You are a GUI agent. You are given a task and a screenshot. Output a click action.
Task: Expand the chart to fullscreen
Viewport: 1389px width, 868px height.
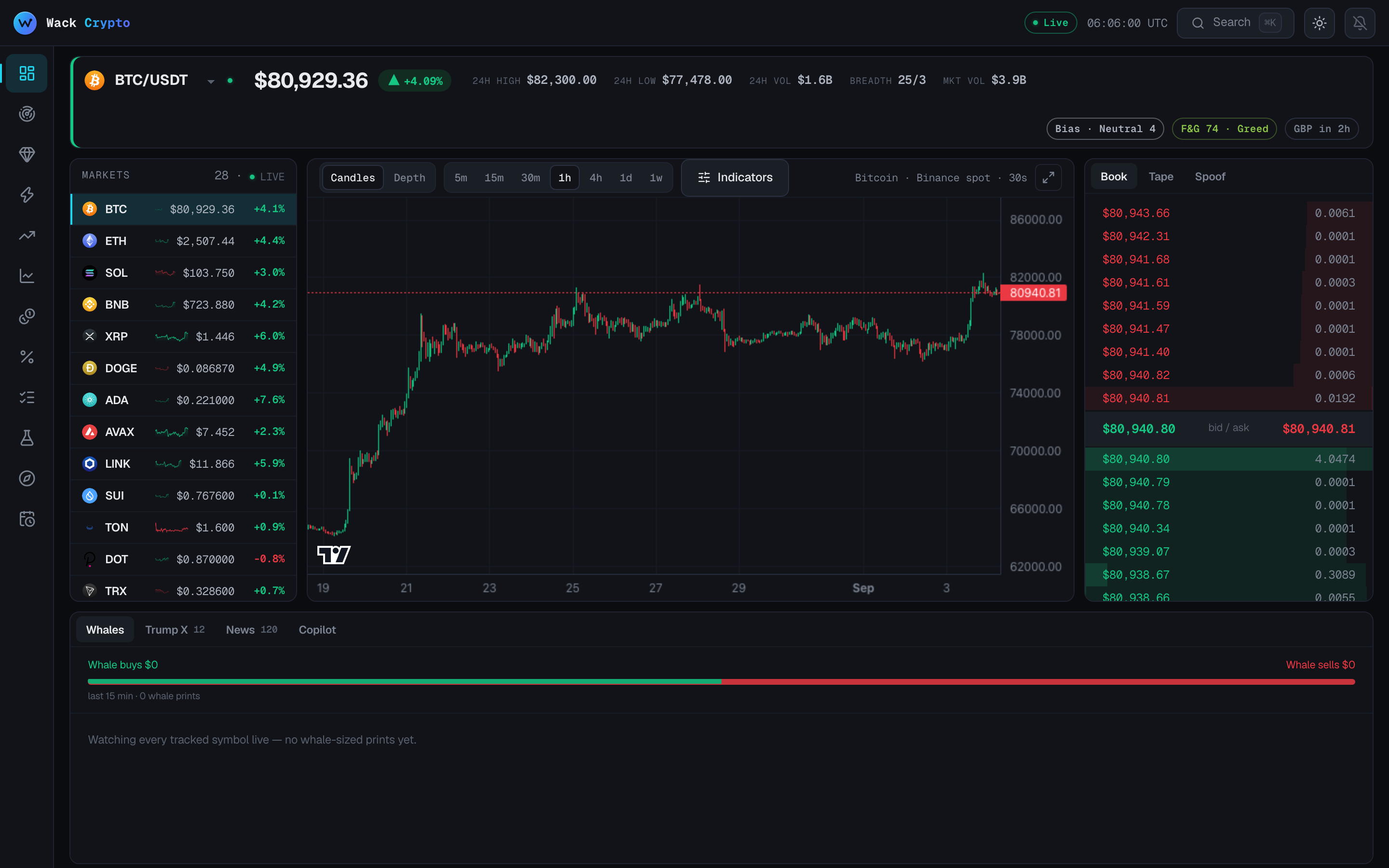coord(1048,177)
